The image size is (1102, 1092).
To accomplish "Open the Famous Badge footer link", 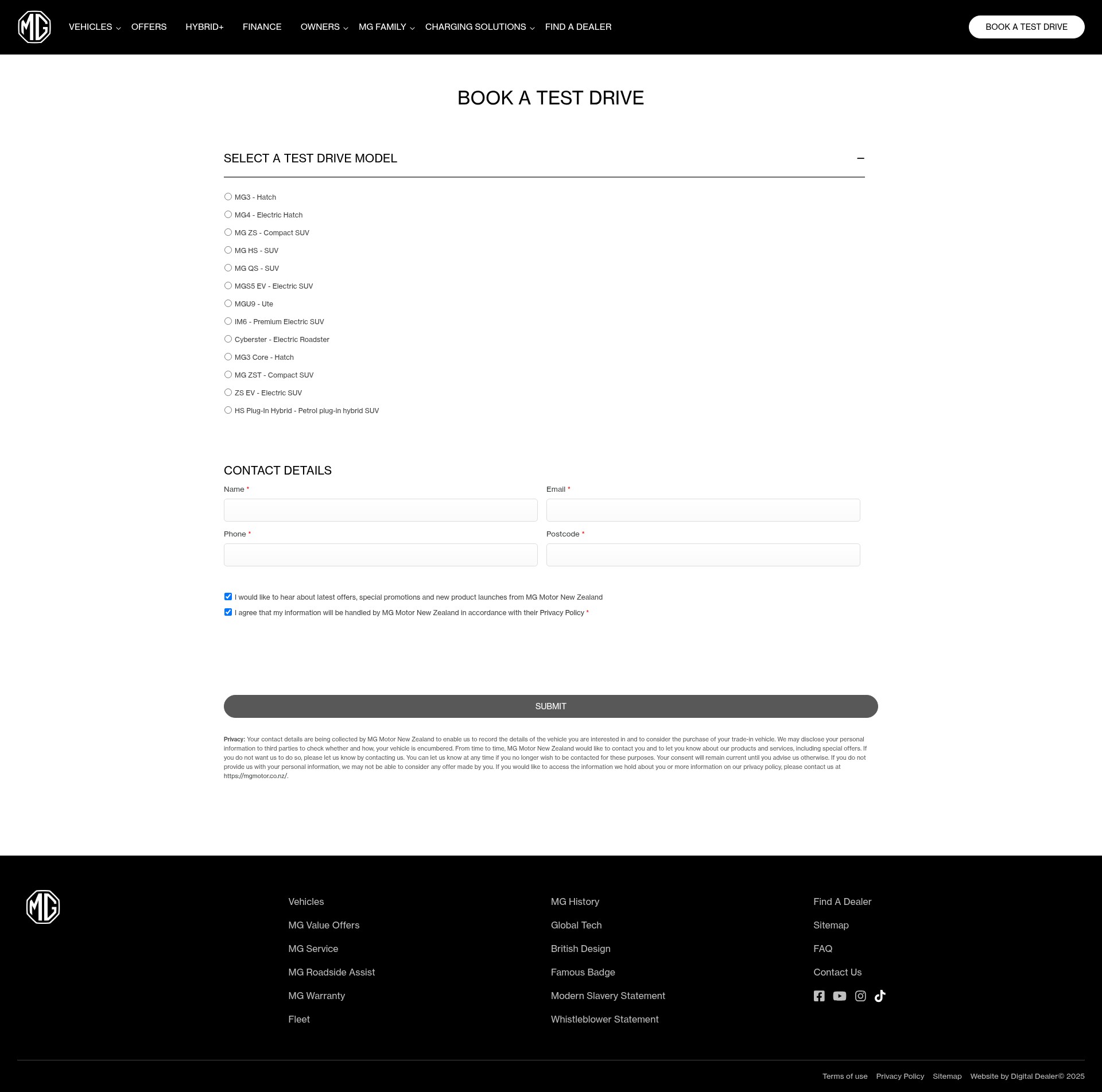I will (583, 973).
